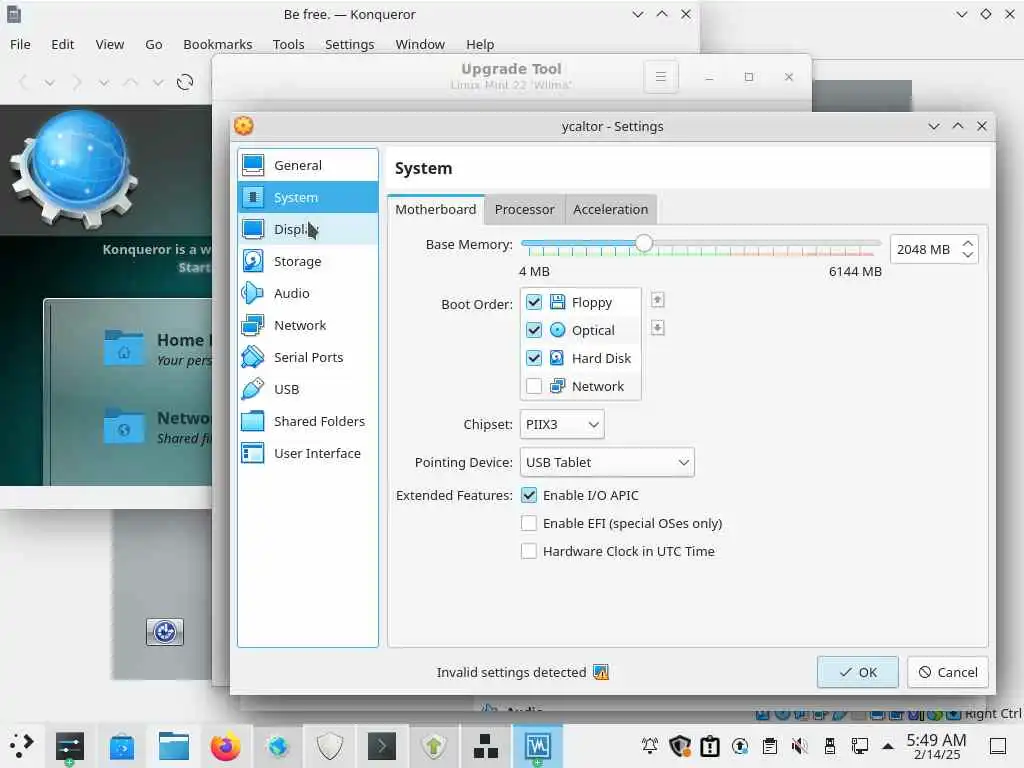Open the Home folder link in Konqueror

tap(158, 348)
